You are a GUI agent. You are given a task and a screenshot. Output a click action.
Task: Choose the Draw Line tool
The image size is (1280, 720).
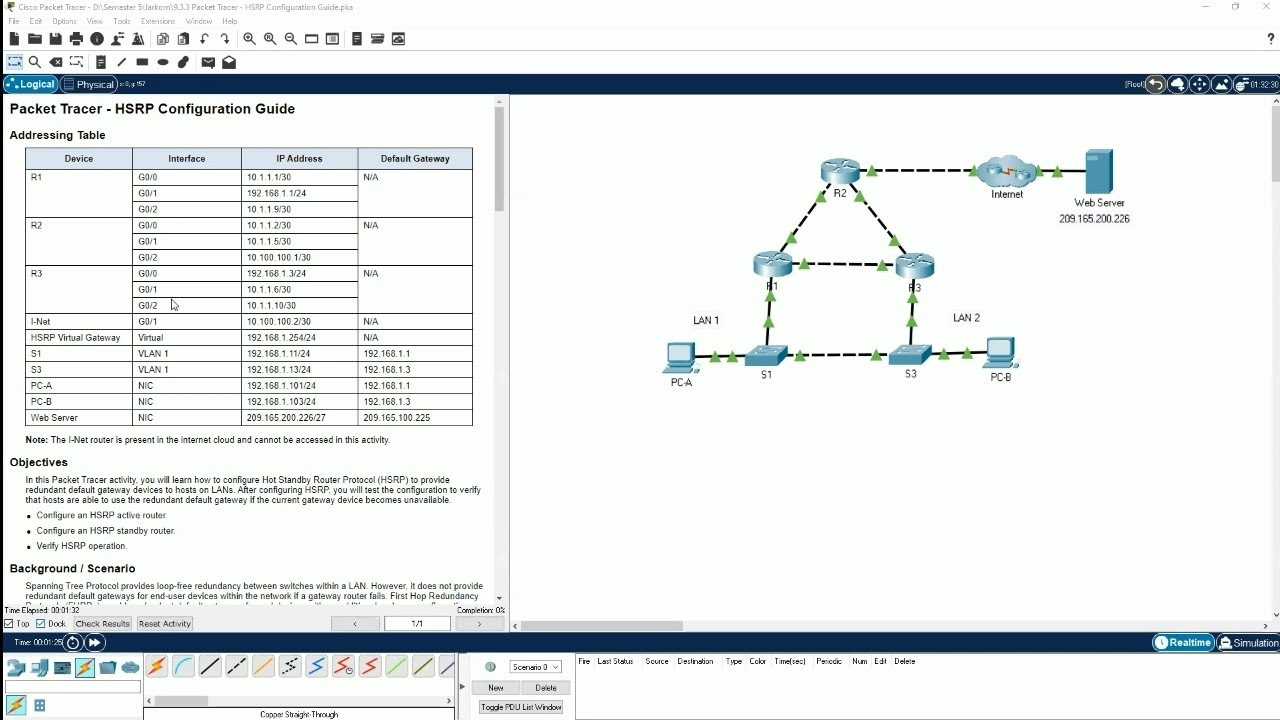pos(122,62)
